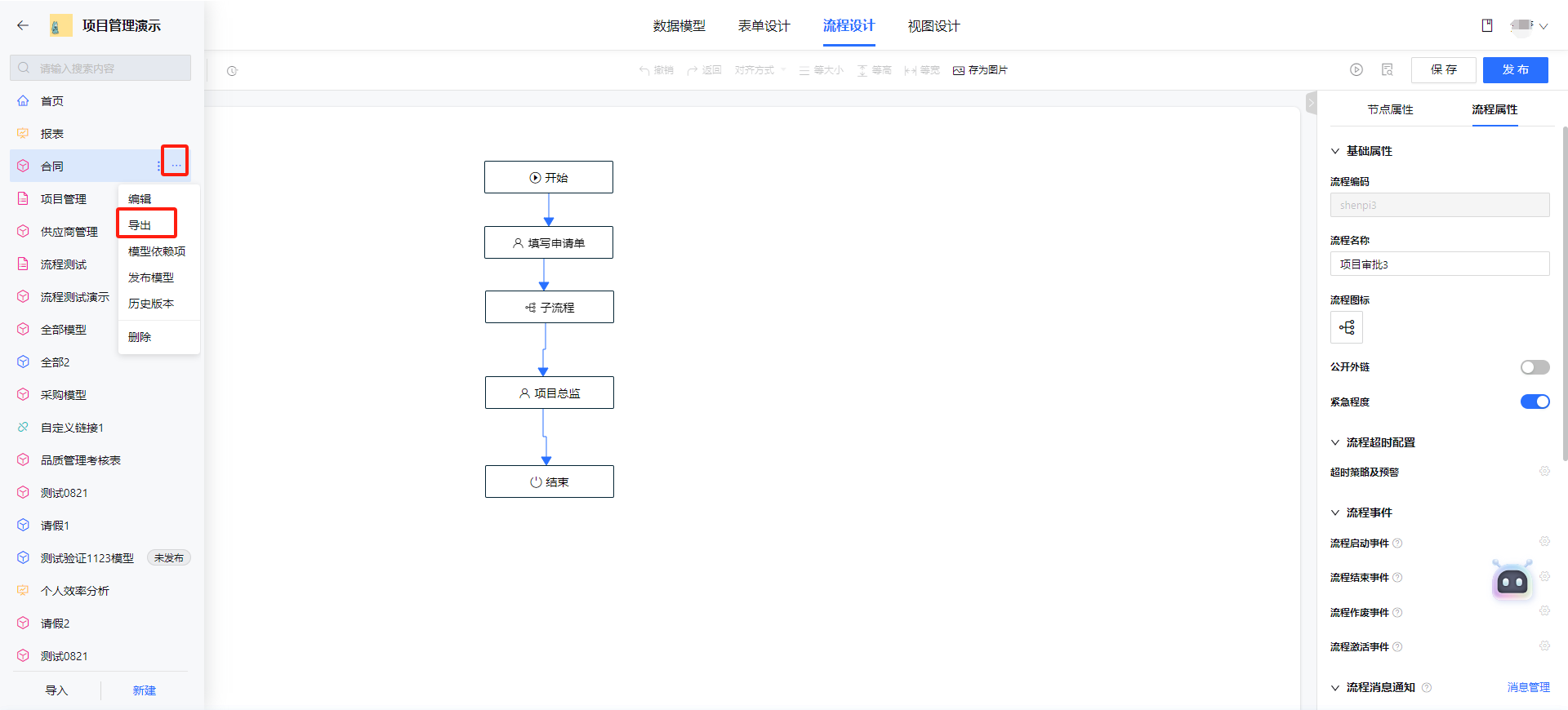The image size is (1568, 710).
Task: Click the 新建 link in sidebar footer
Action: [x=145, y=690]
